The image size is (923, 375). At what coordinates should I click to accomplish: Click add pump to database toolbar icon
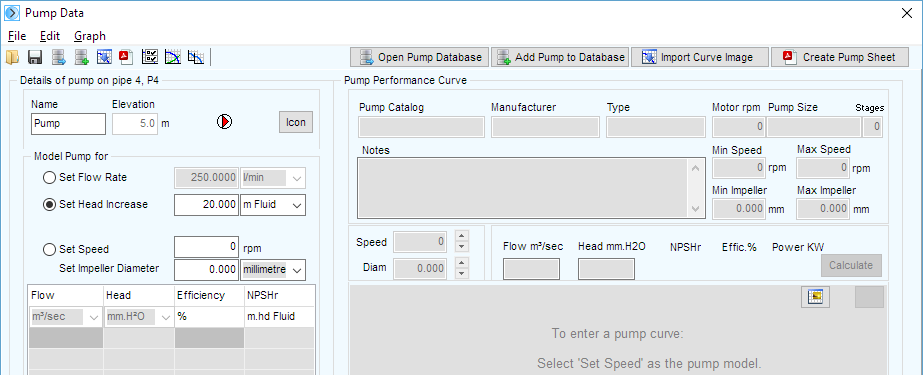point(81,57)
